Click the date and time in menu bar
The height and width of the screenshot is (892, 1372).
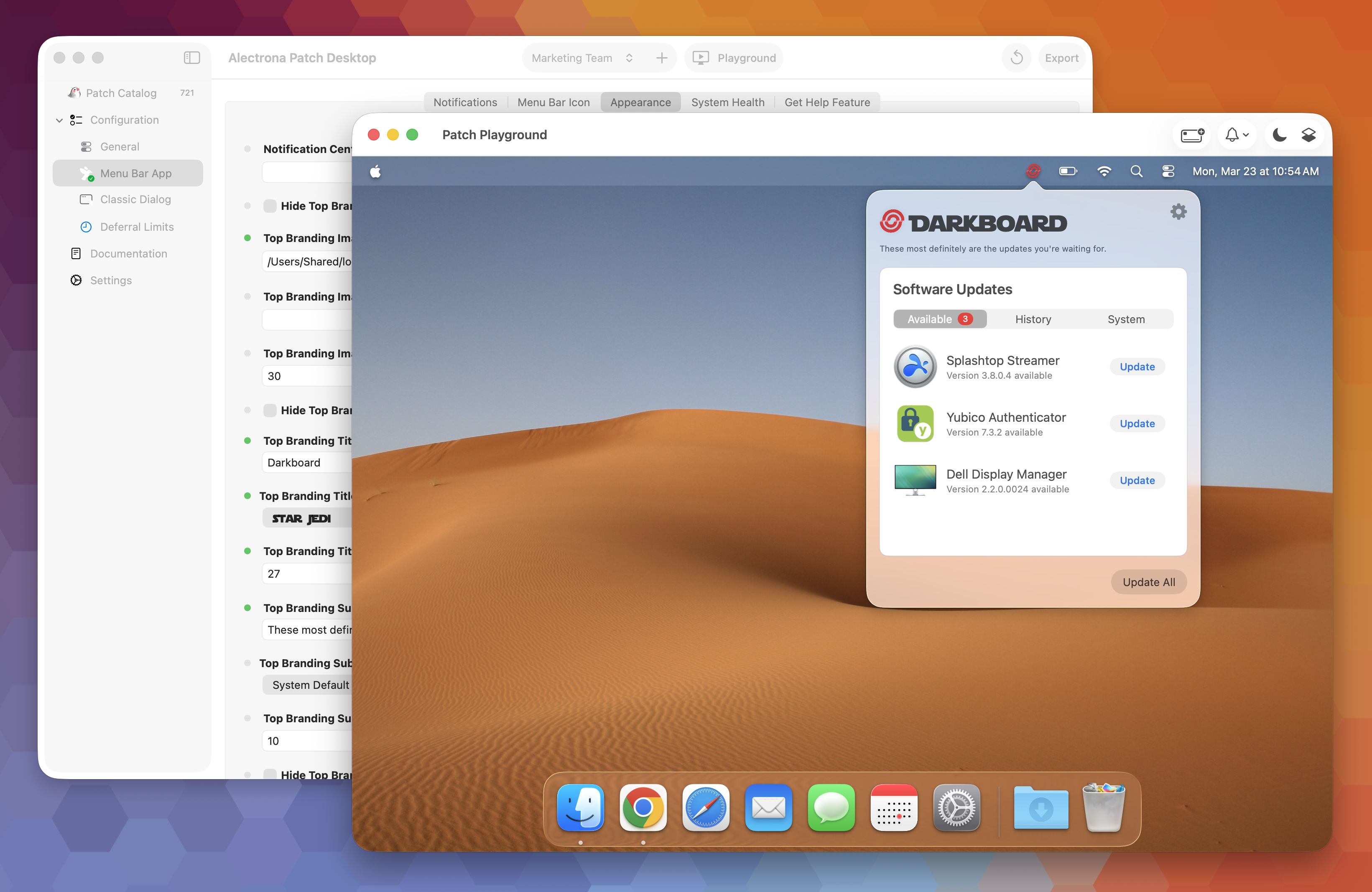(1255, 171)
